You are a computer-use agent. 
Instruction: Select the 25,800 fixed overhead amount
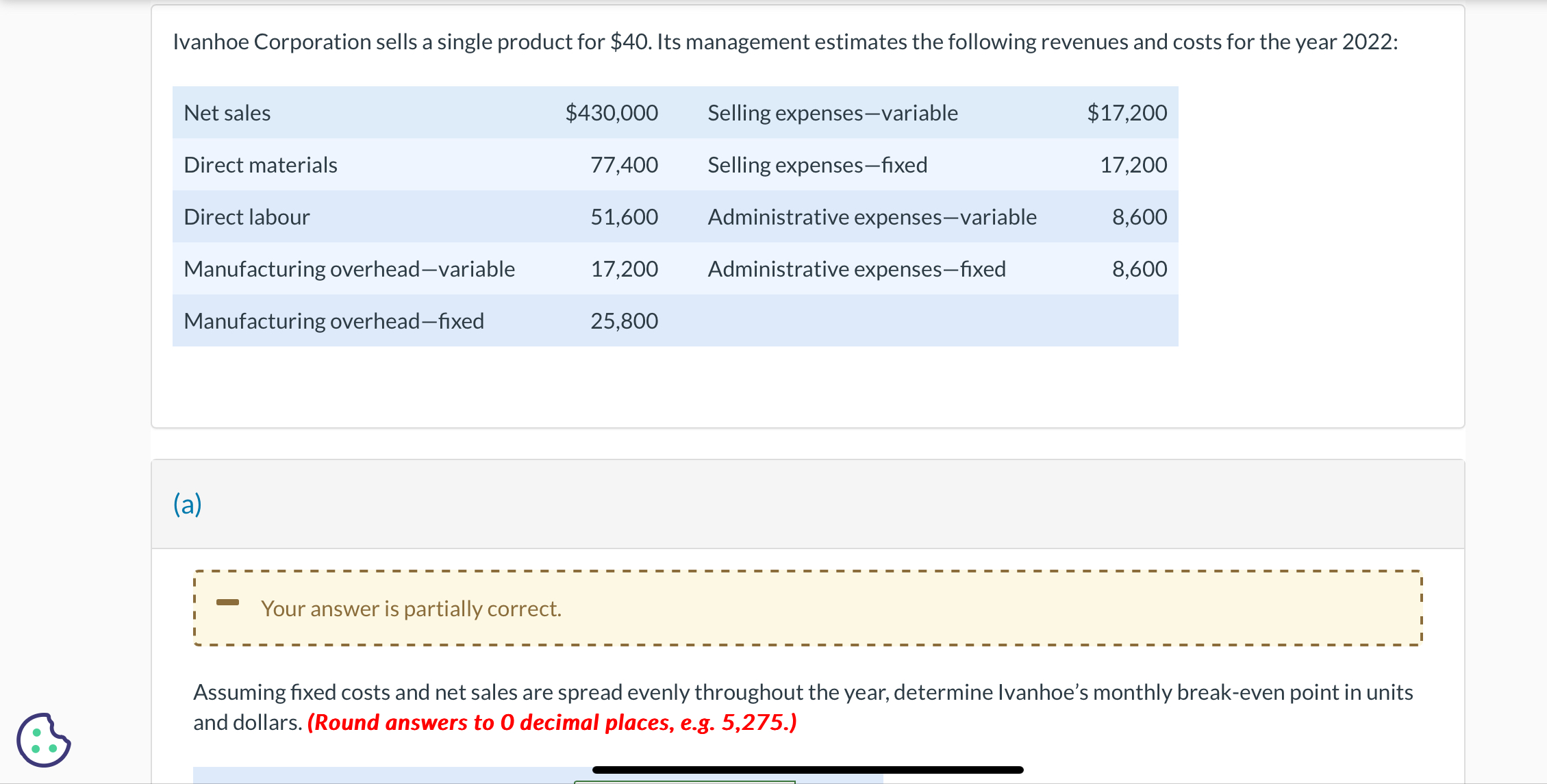pyautogui.click(x=624, y=321)
